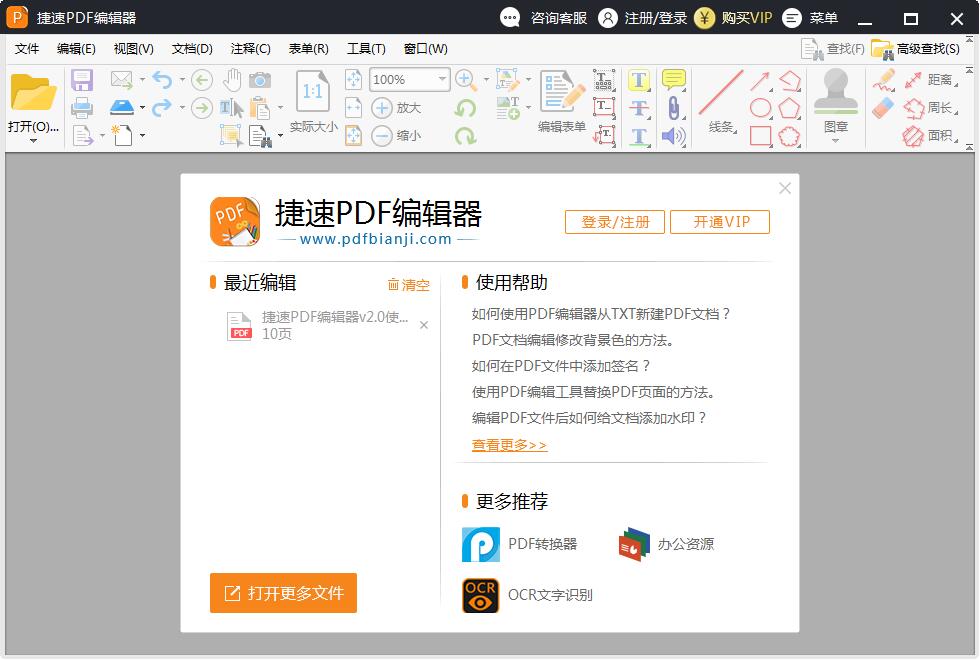The width and height of the screenshot is (980, 660).
Task: Select the rectangle shape tool
Action: 761,136
